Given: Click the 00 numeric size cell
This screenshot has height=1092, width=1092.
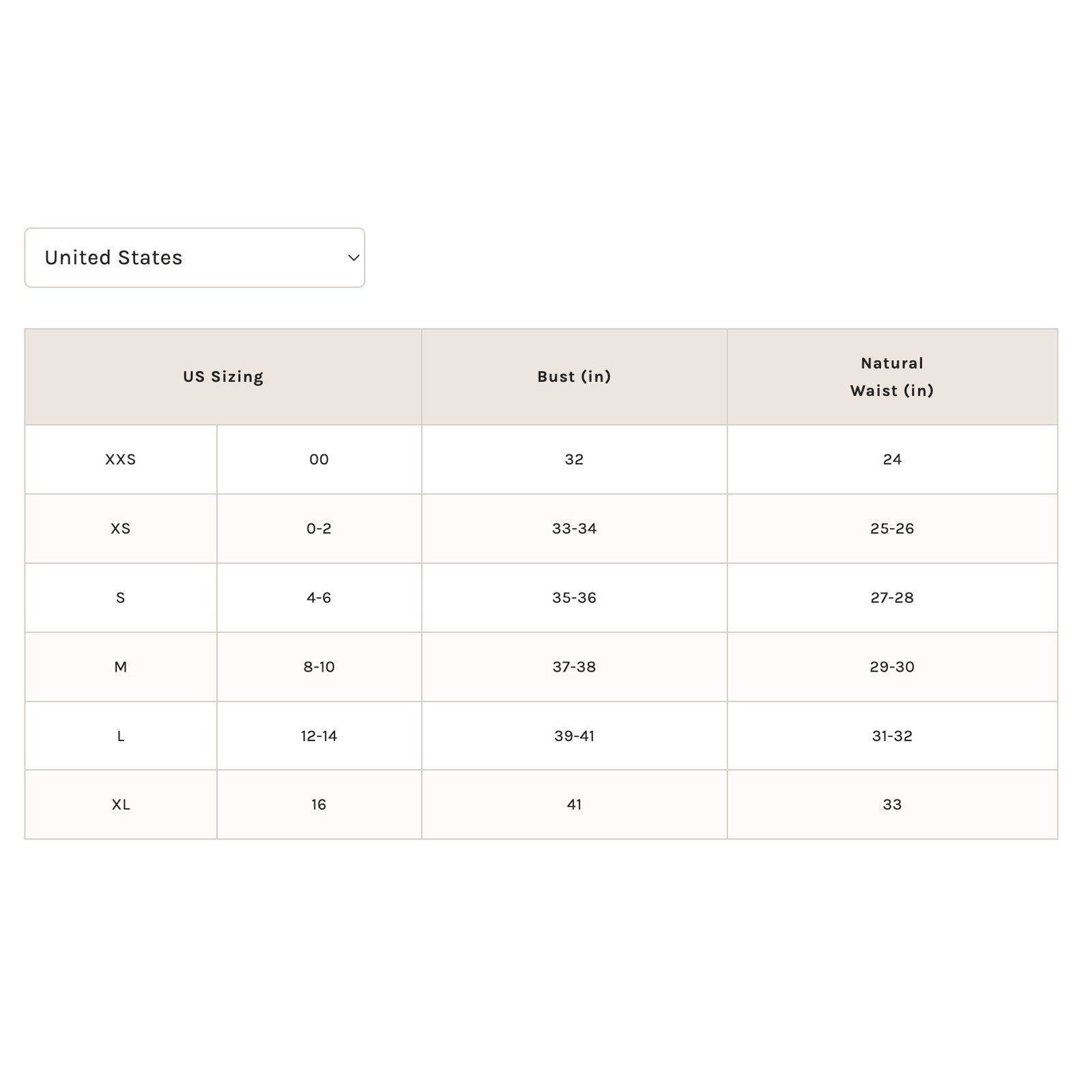Looking at the screenshot, I should (x=319, y=459).
